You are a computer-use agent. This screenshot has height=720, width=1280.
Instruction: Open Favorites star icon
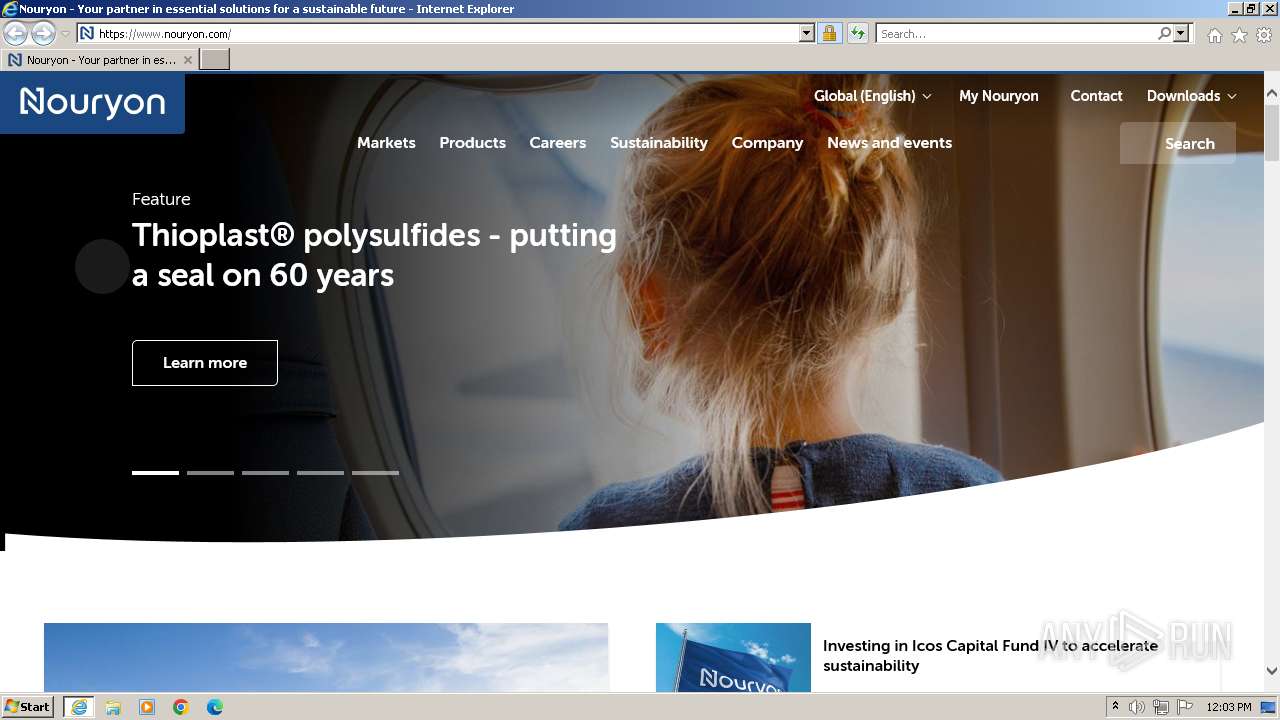[1239, 35]
